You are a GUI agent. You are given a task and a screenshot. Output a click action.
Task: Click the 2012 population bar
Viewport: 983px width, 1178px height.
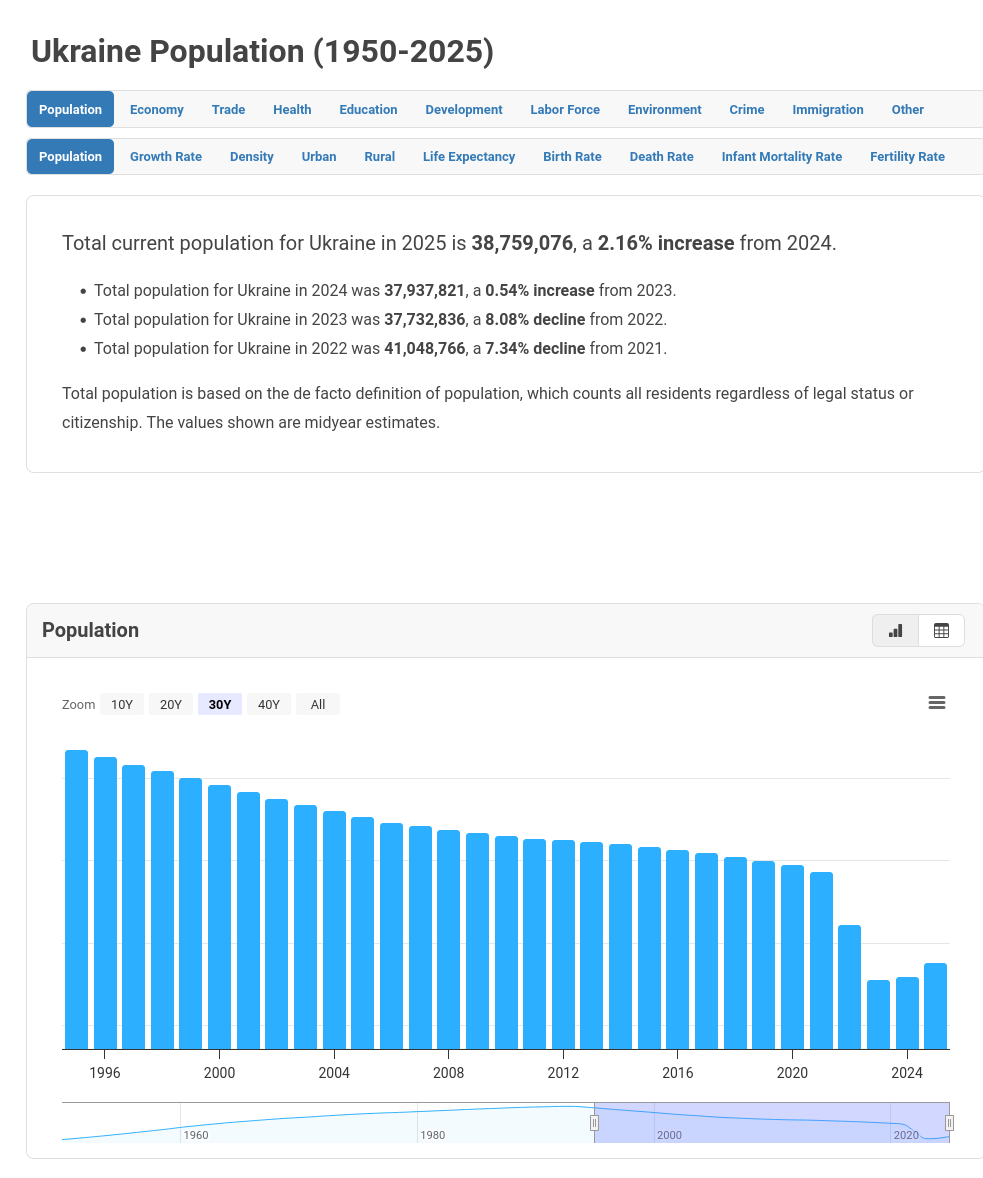[563, 944]
